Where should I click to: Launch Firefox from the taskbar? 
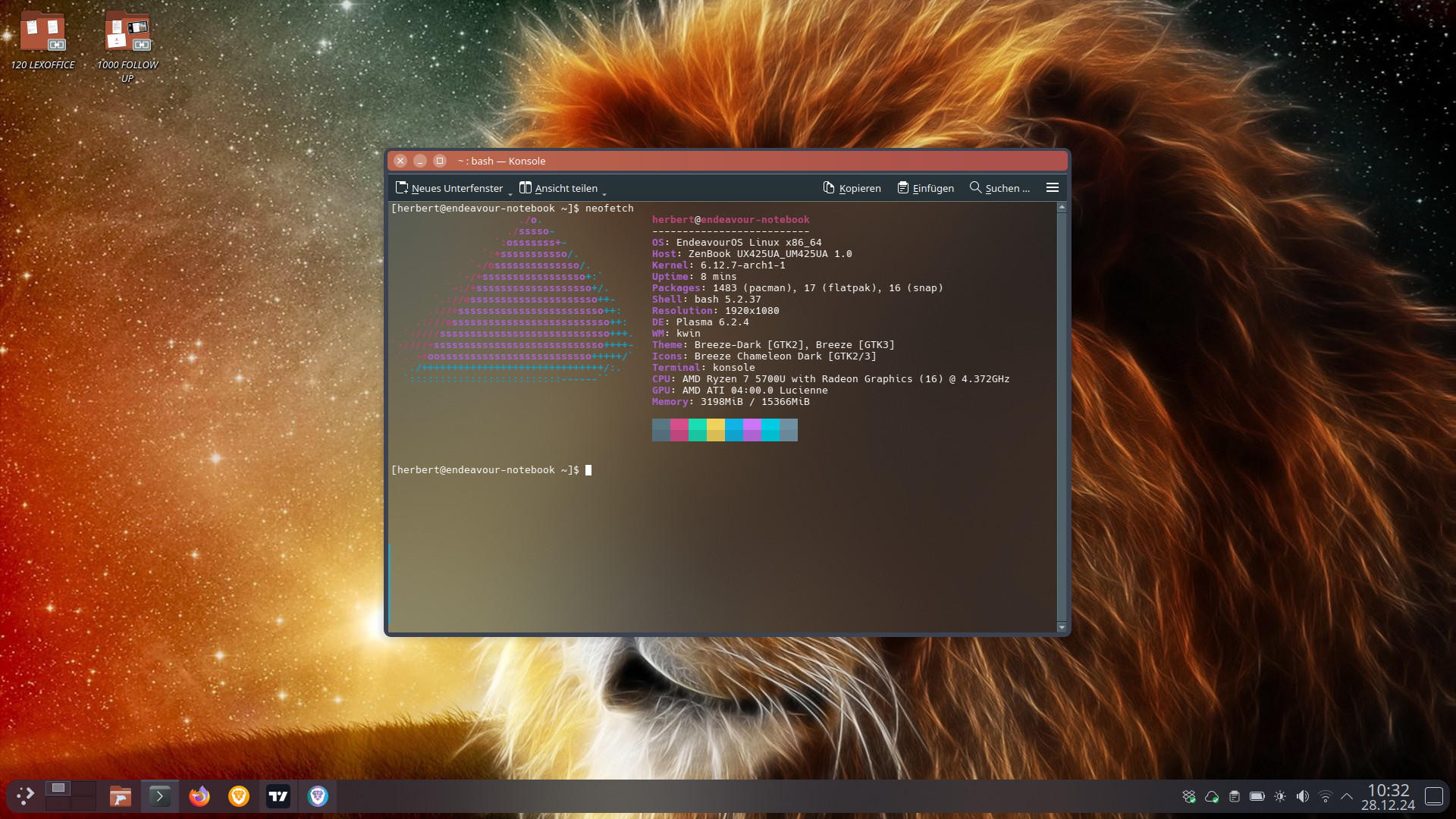tap(199, 796)
